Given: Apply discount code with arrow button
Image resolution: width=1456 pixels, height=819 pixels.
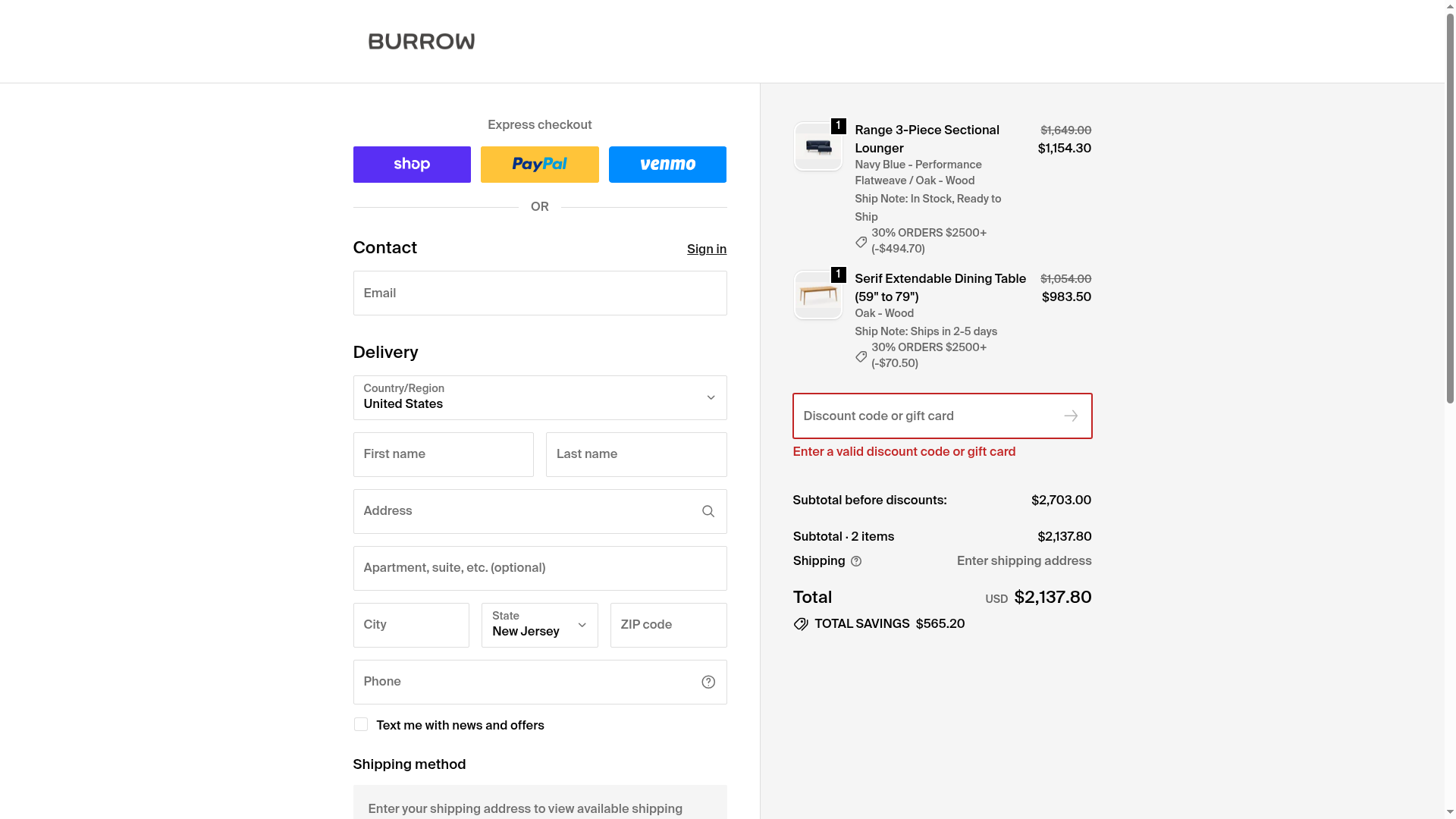Looking at the screenshot, I should click(x=1070, y=416).
